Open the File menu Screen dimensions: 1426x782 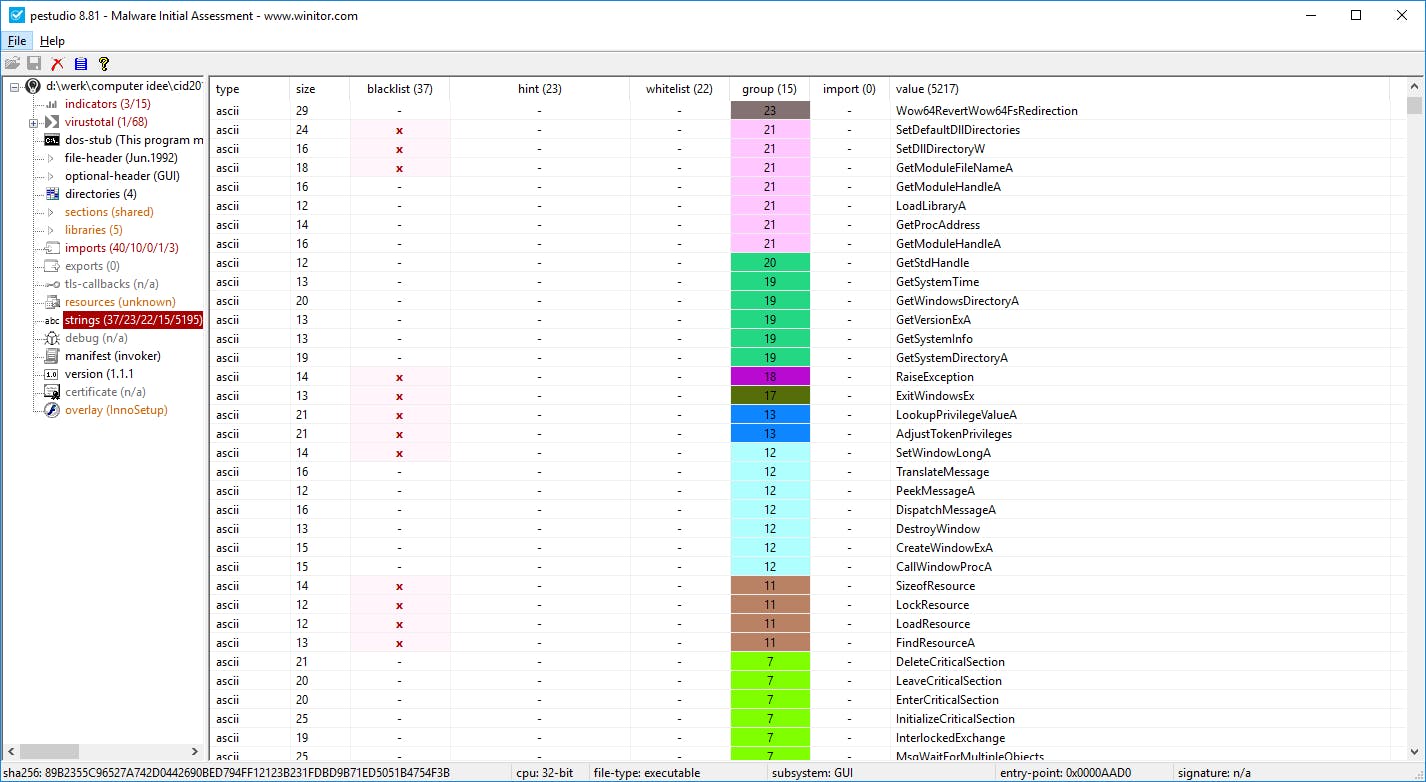[16, 41]
